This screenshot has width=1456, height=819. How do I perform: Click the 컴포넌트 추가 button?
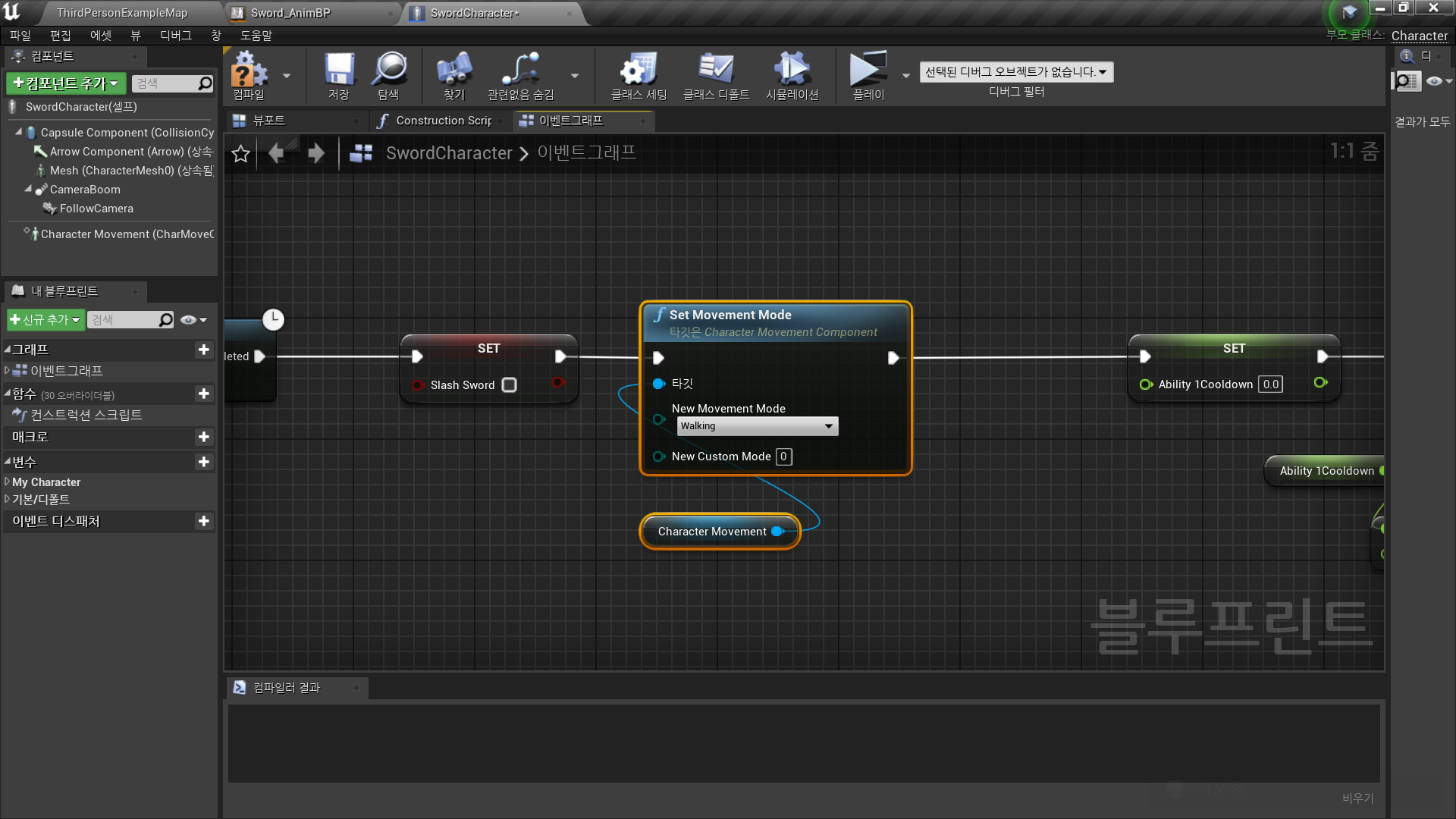tap(66, 83)
